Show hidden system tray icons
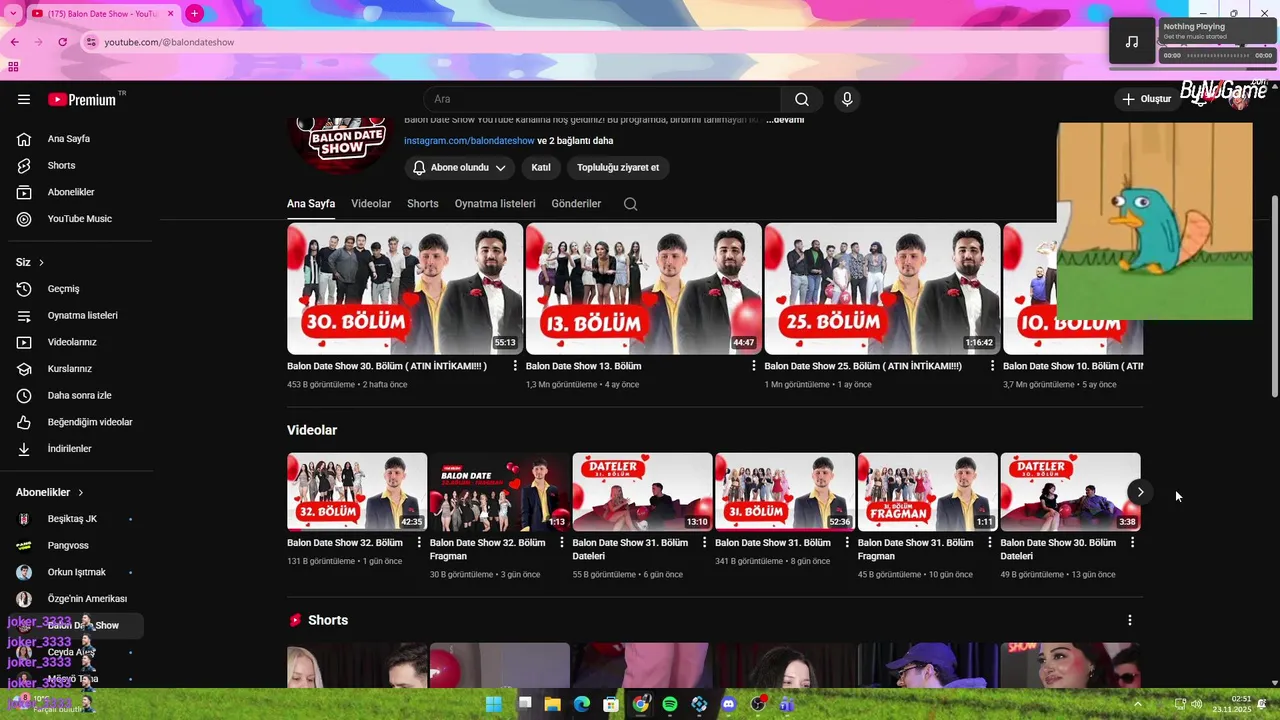This screenshot has height=720, width=1280. coord(1137,704)
